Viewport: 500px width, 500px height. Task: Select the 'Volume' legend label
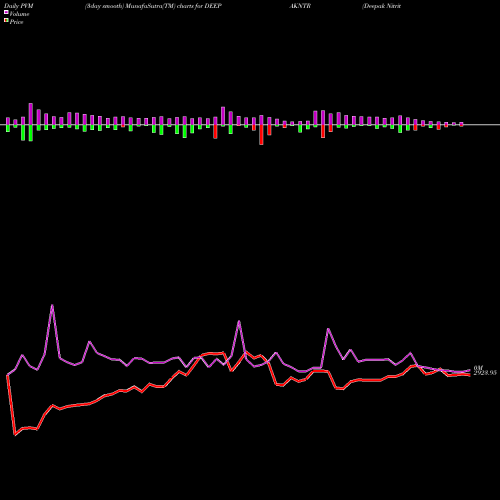point(19,14)
